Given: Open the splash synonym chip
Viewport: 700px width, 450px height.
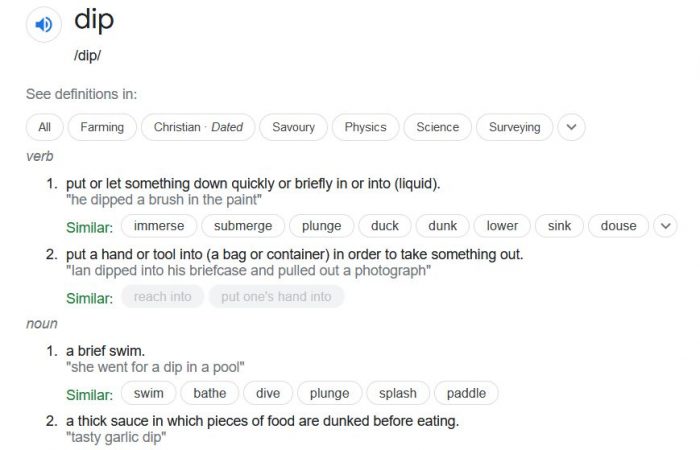Looking at the screenshot, I should pos(397,393).
